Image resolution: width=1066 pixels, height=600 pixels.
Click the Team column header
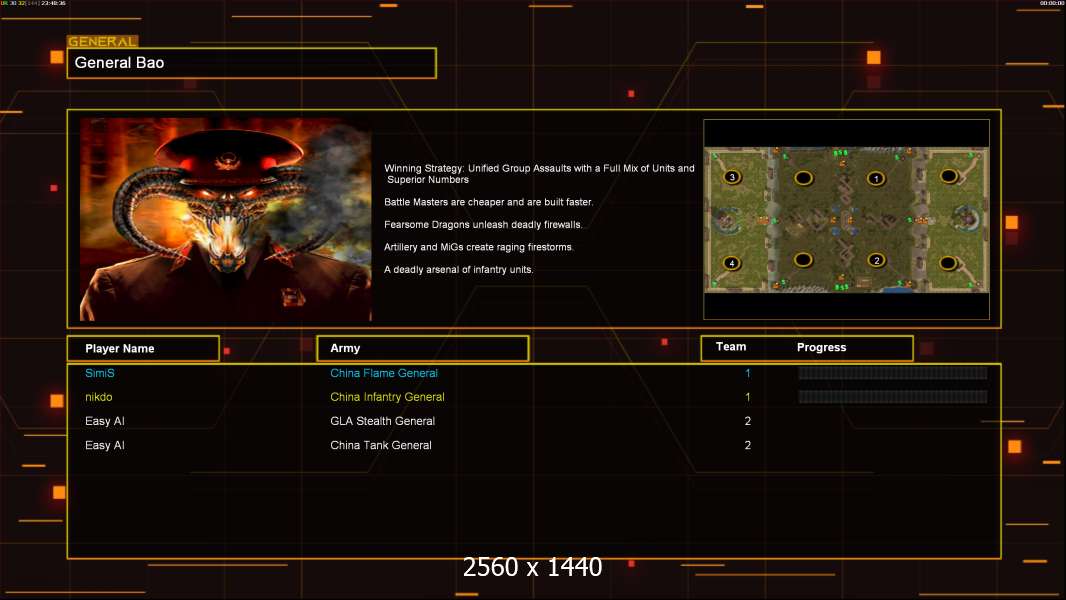click(731, 347)
